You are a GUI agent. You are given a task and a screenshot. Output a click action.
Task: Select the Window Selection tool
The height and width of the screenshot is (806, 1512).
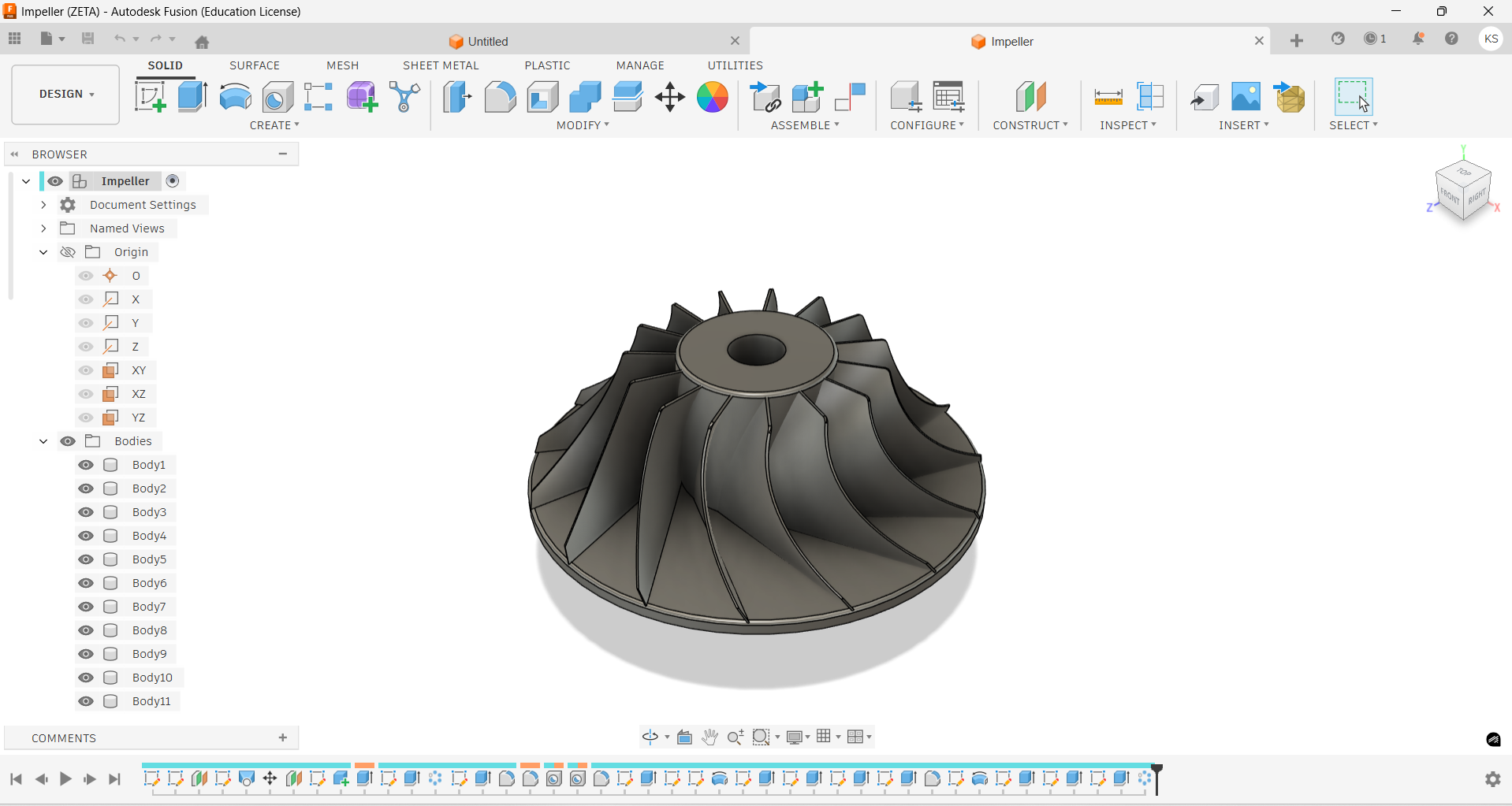pos(1353,96)
